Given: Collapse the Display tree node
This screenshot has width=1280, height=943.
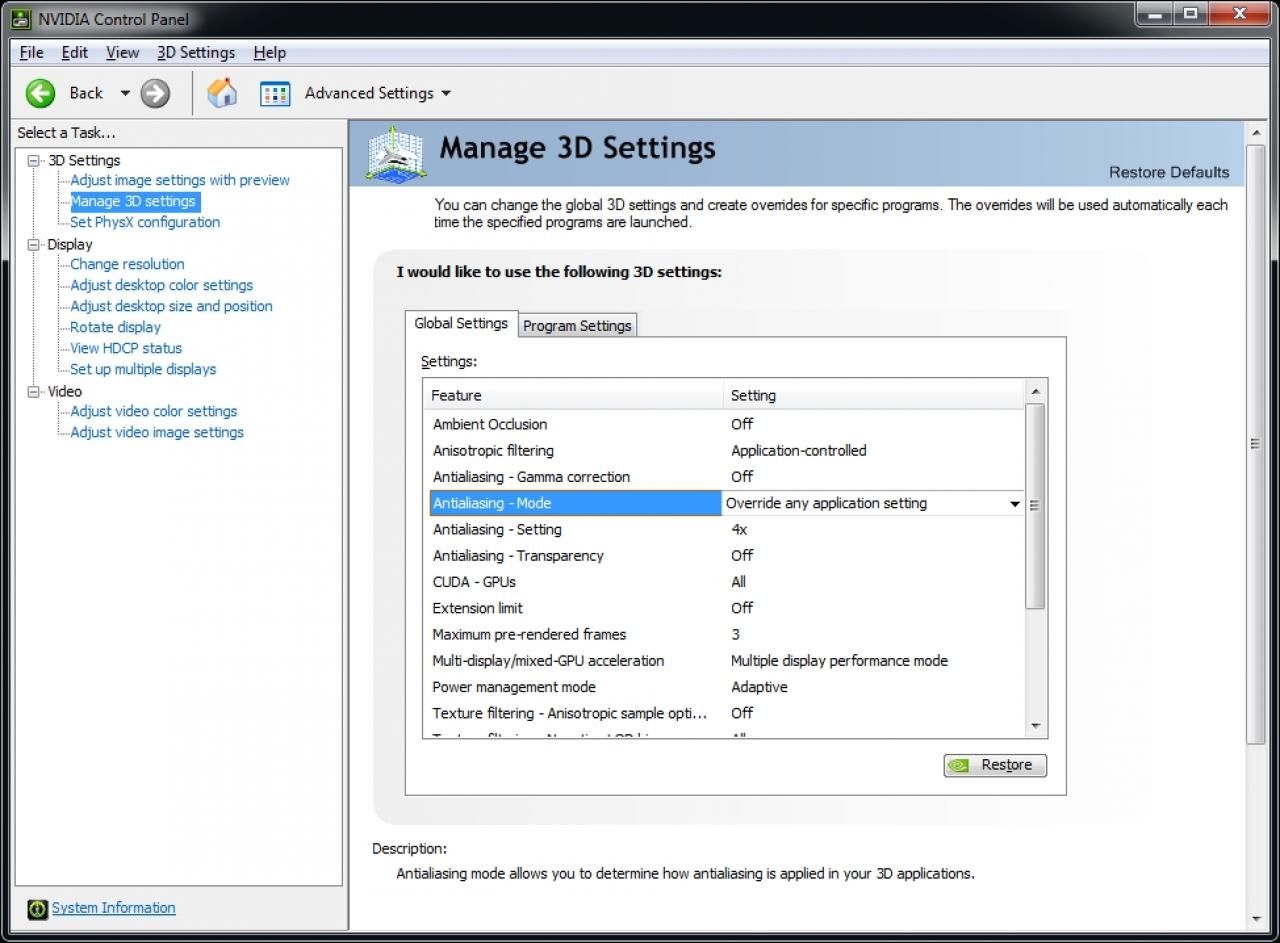Looking at the screenshot, I should (x=34, y=244).
